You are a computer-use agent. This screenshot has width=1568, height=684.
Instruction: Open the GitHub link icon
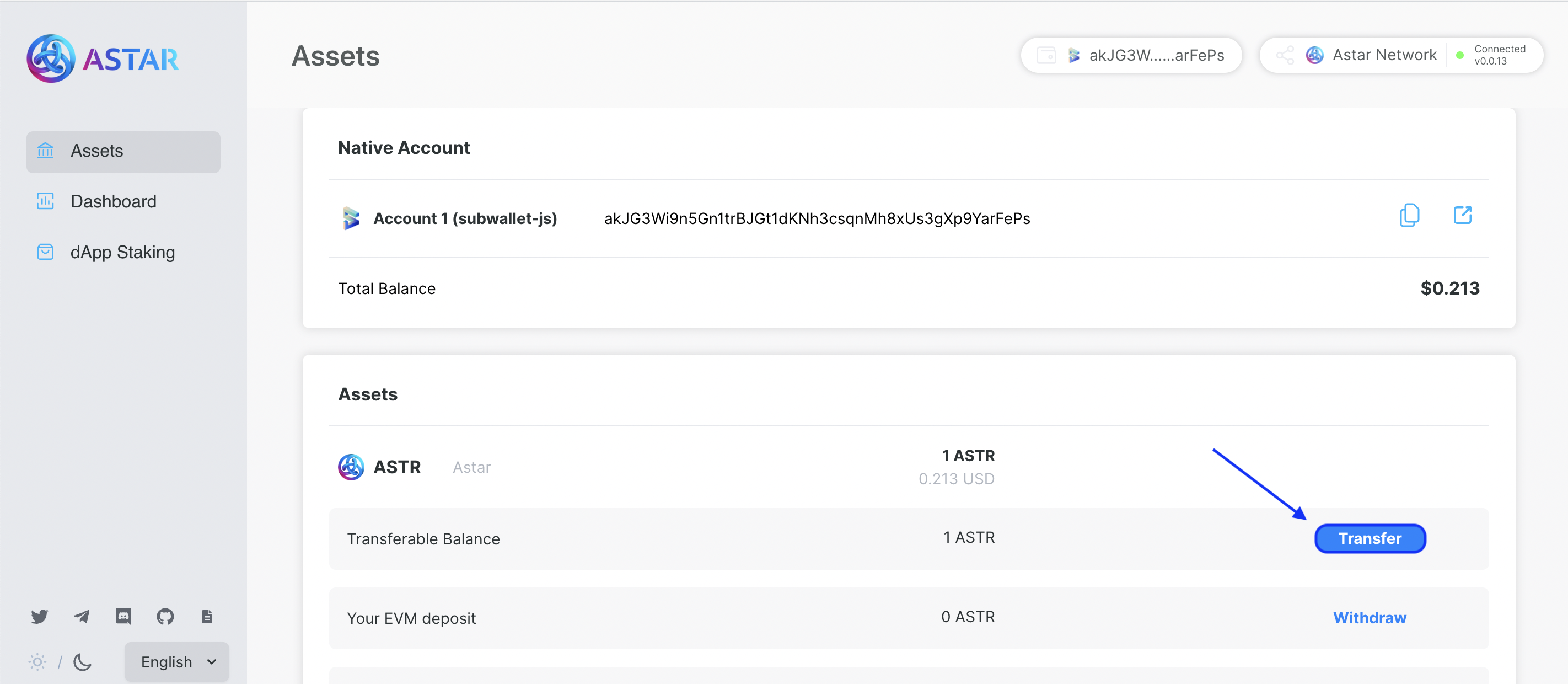point(165,616)
